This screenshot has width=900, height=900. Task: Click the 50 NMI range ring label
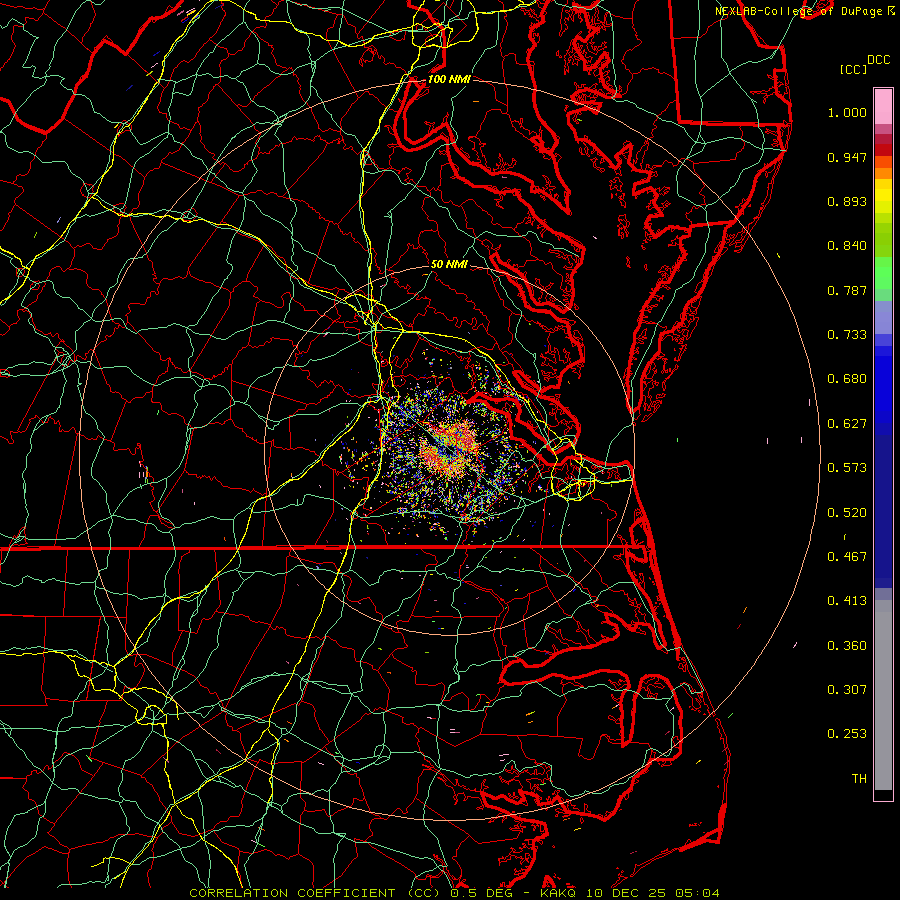(x=449, y=264)
